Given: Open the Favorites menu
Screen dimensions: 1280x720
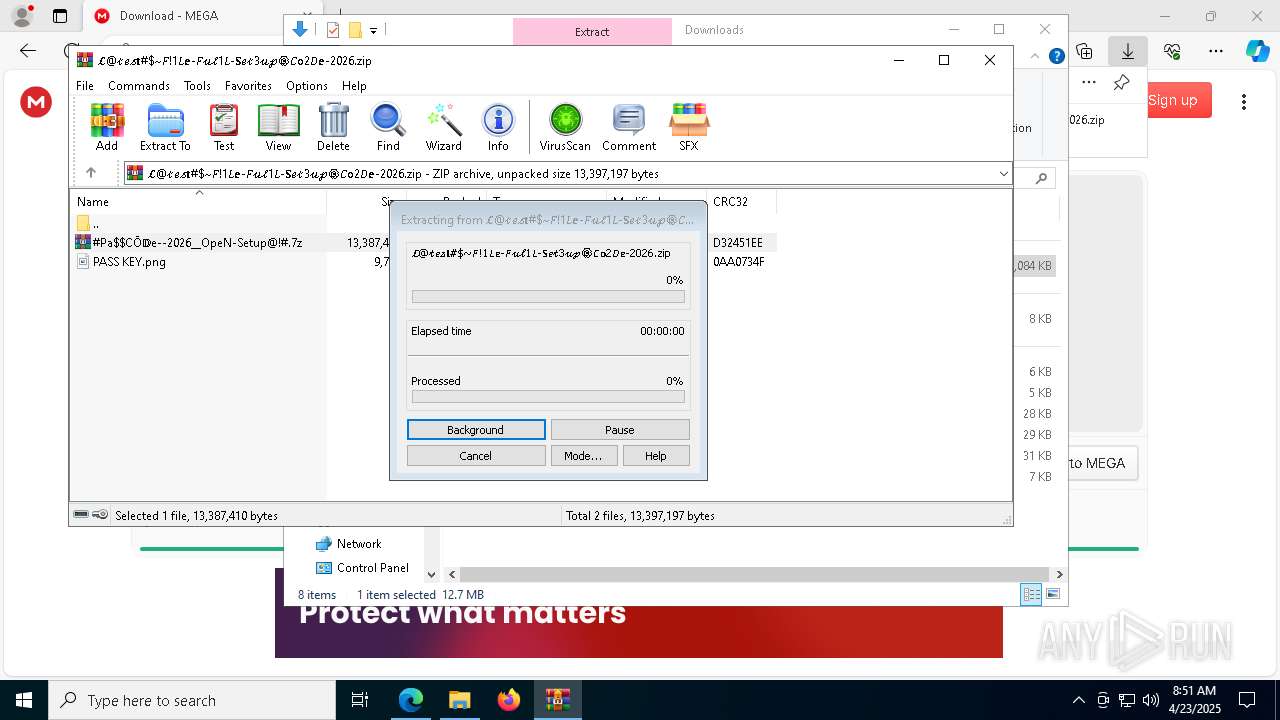Looking at the screenshot, I should tap(248, 86).
